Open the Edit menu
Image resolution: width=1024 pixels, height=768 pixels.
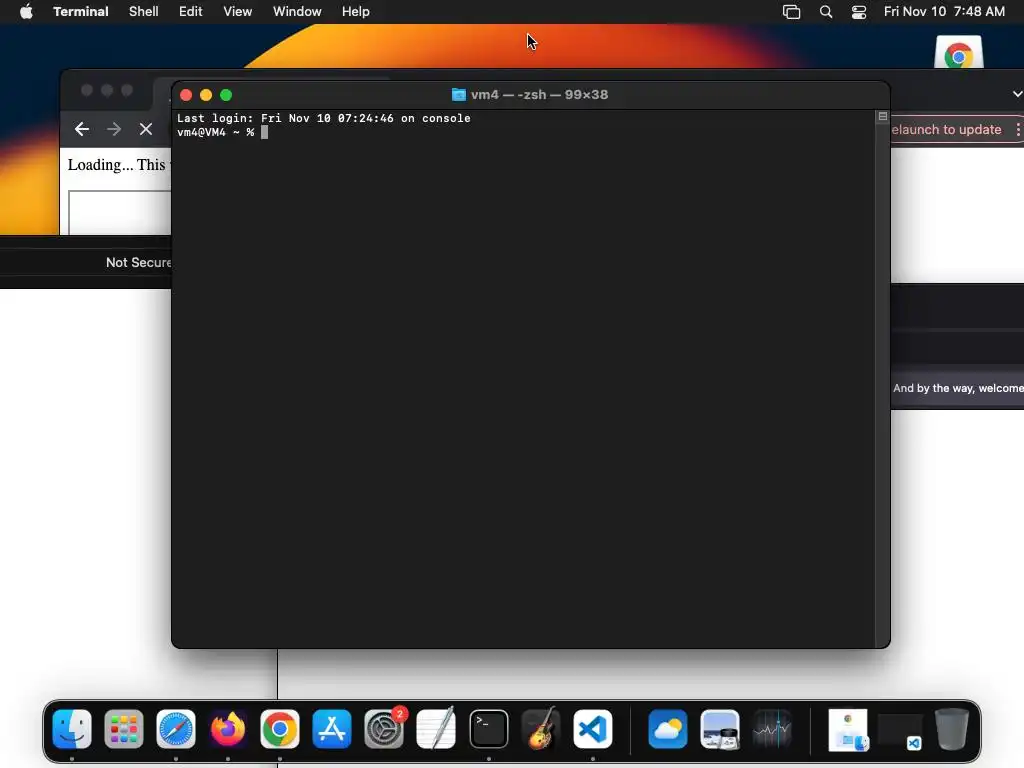tap(191, 12)
